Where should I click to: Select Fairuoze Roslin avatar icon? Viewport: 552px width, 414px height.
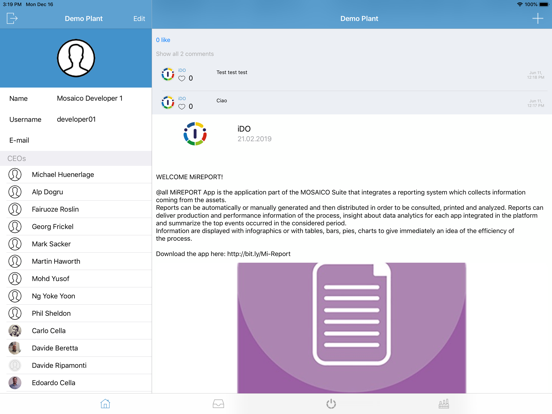coord(15,209)
